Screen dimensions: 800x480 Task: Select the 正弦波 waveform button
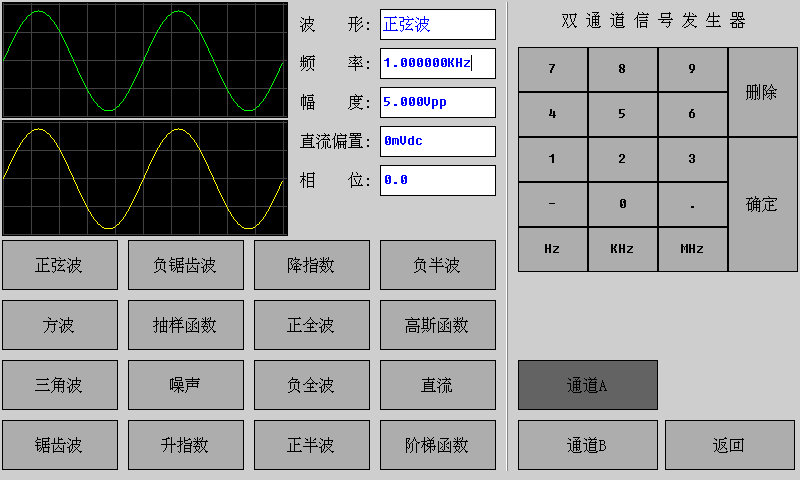click(60, 265)
